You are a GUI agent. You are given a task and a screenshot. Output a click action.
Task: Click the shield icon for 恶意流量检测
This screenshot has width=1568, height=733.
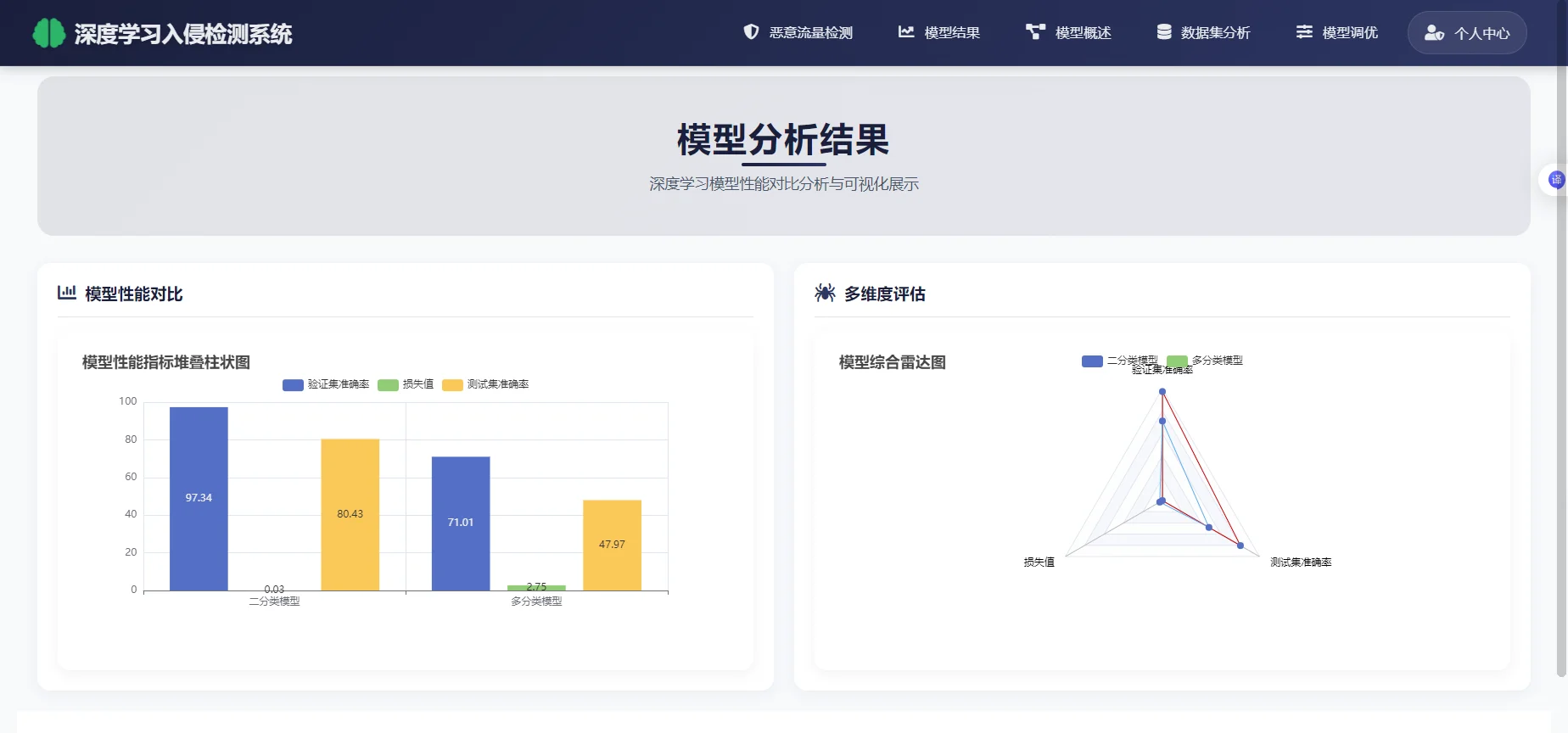751,31
